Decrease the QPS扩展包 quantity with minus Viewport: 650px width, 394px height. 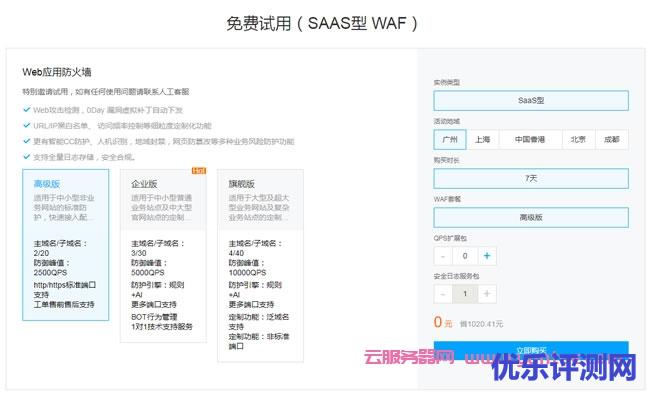click(x=443, y=256)
